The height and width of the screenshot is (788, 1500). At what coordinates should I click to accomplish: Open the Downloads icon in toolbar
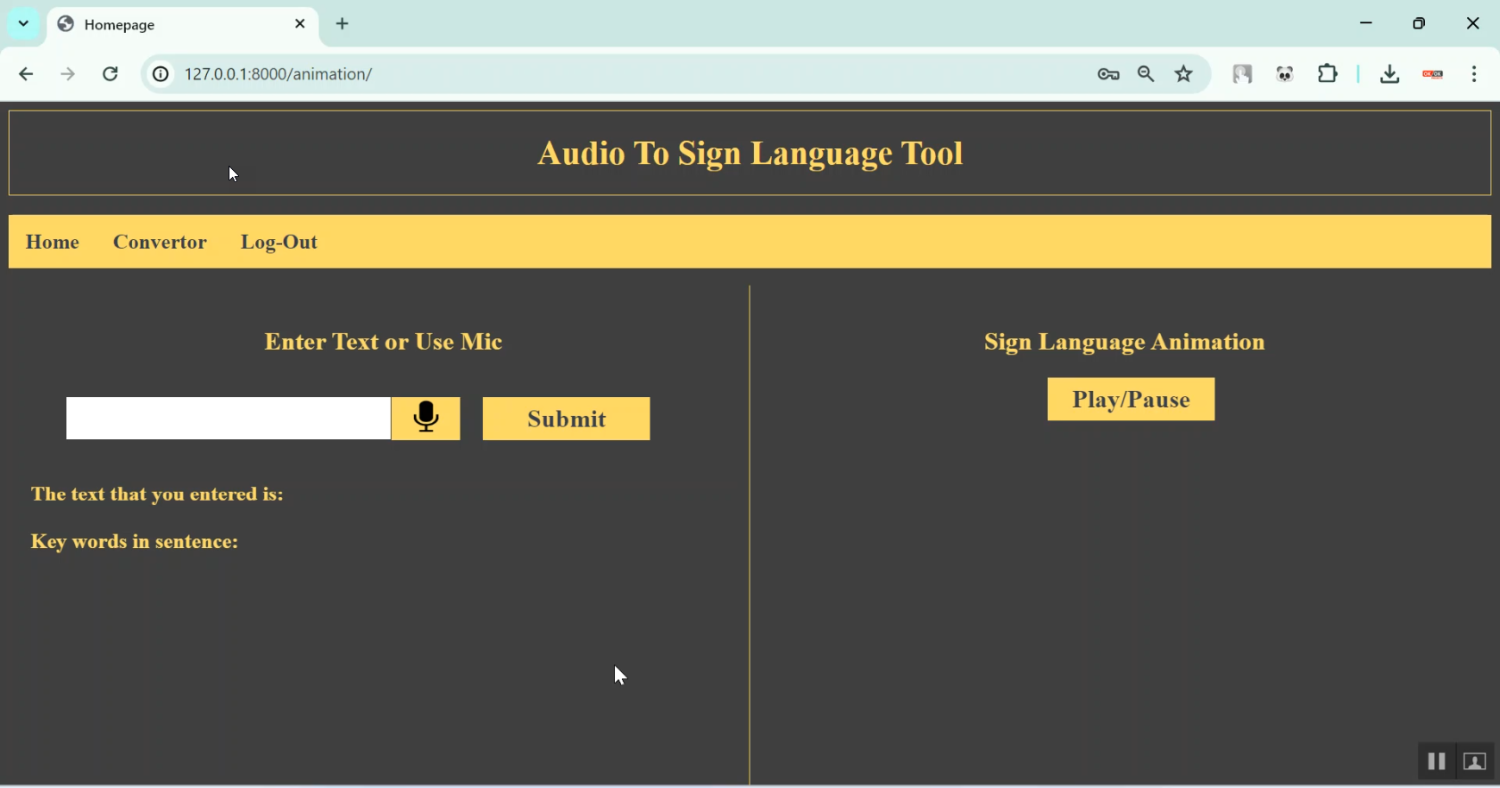(1389, 74)
